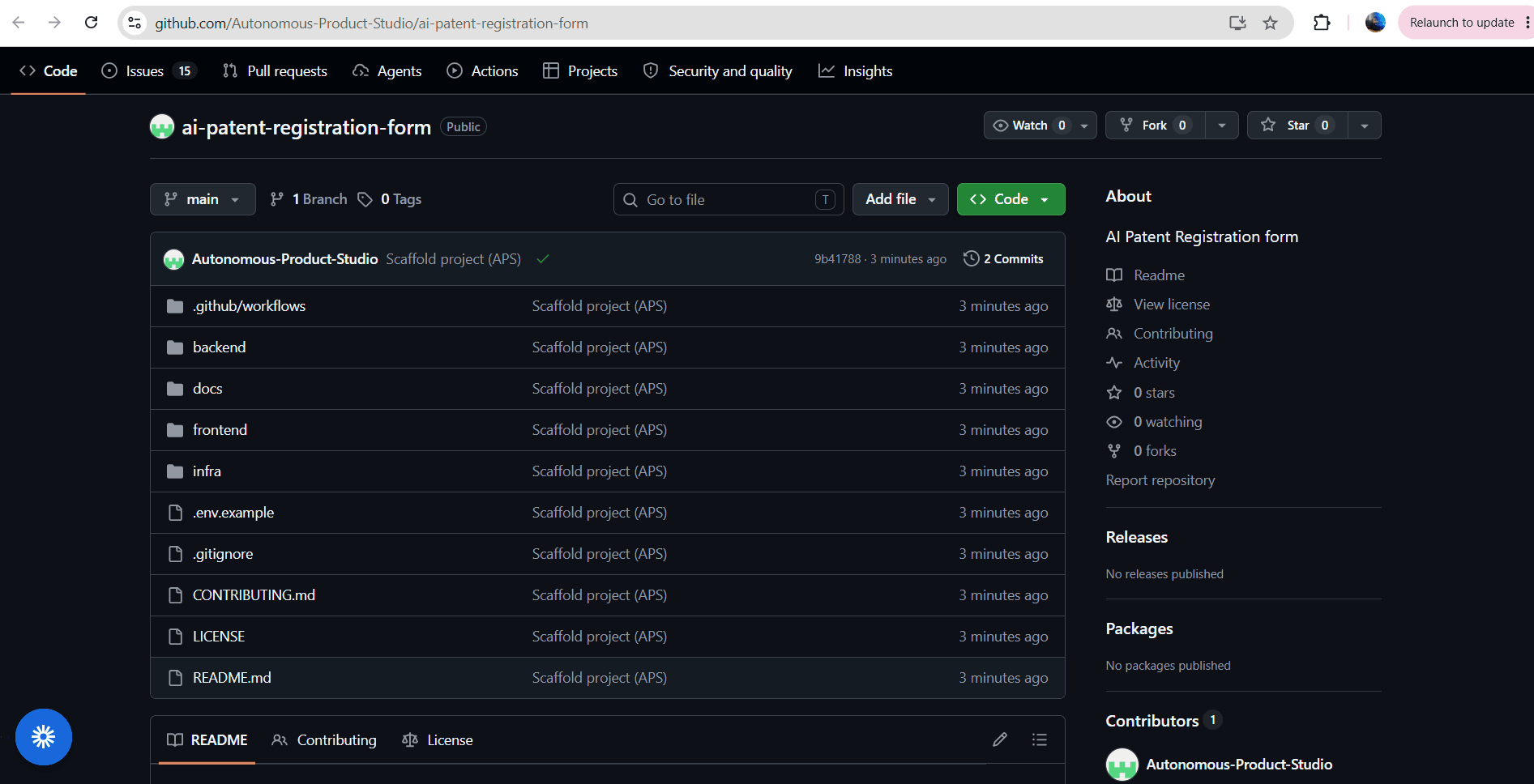Open the backend folder
The height and width of the screenshot is (784, 1534).
[219, 347]
